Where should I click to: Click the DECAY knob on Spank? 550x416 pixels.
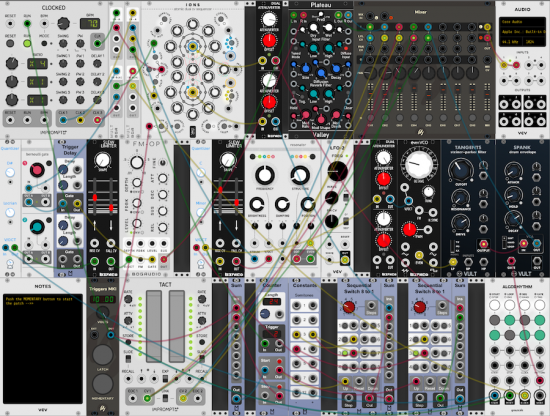tap(513, 219)
